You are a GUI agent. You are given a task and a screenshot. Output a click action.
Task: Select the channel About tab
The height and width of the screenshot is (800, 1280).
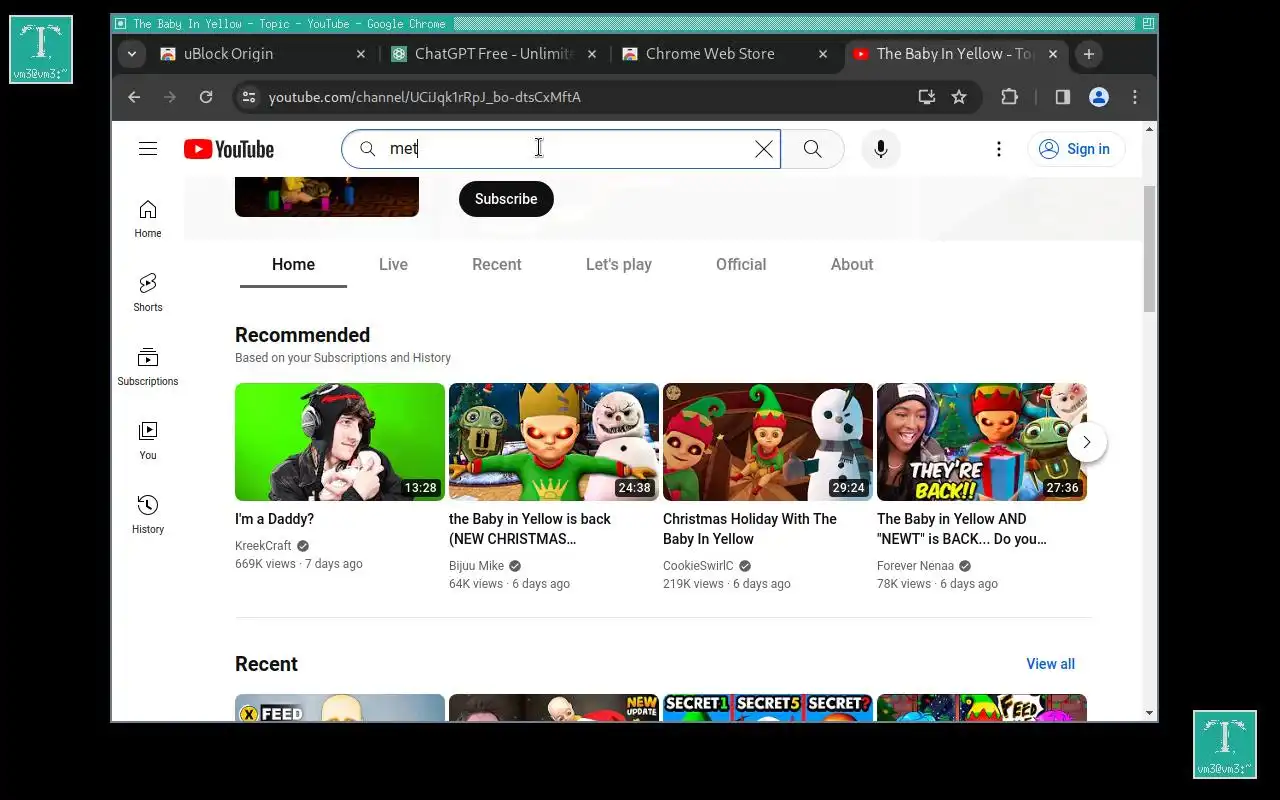(852, 265)
